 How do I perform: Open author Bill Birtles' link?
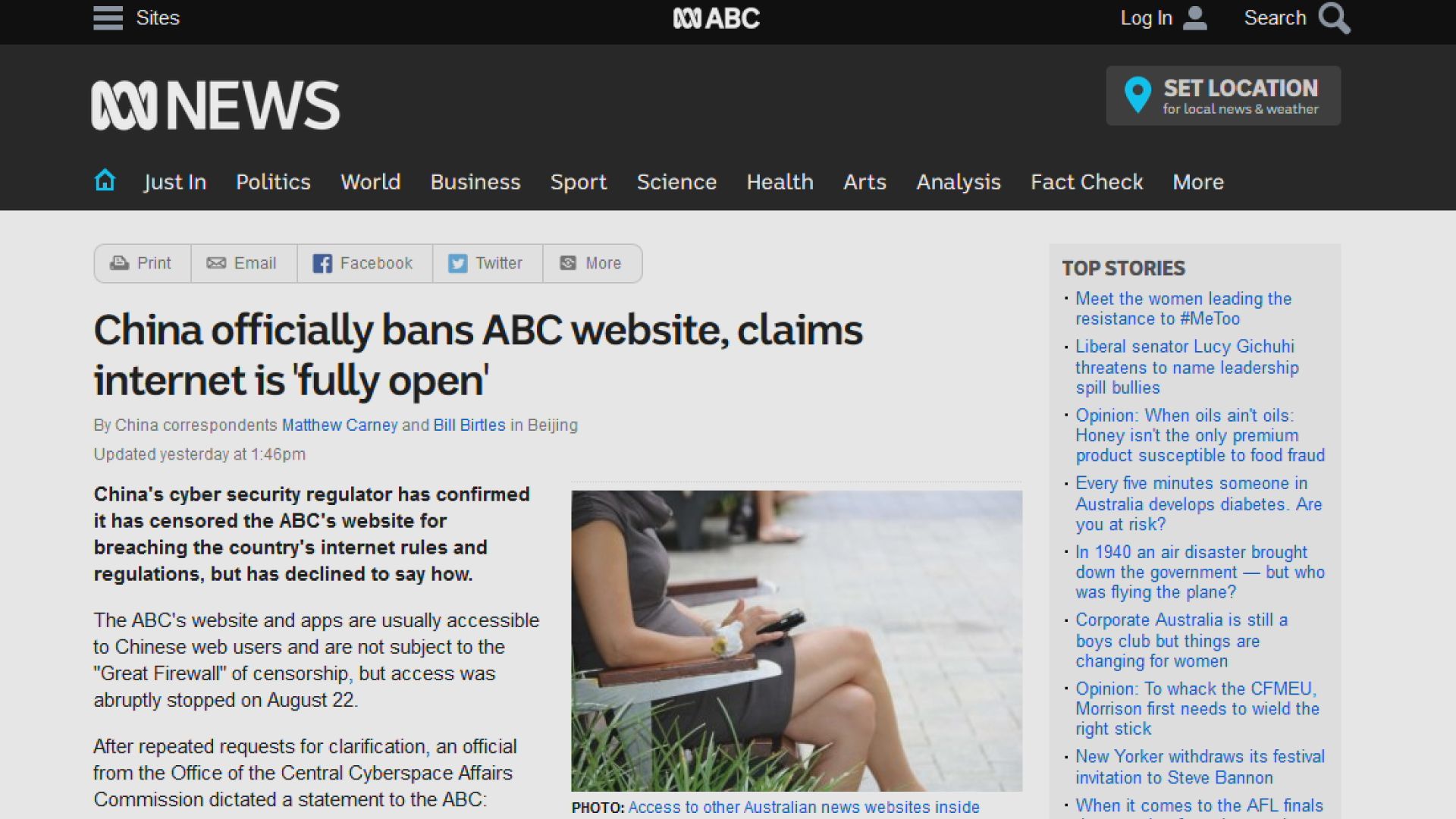tap(469, 425)
